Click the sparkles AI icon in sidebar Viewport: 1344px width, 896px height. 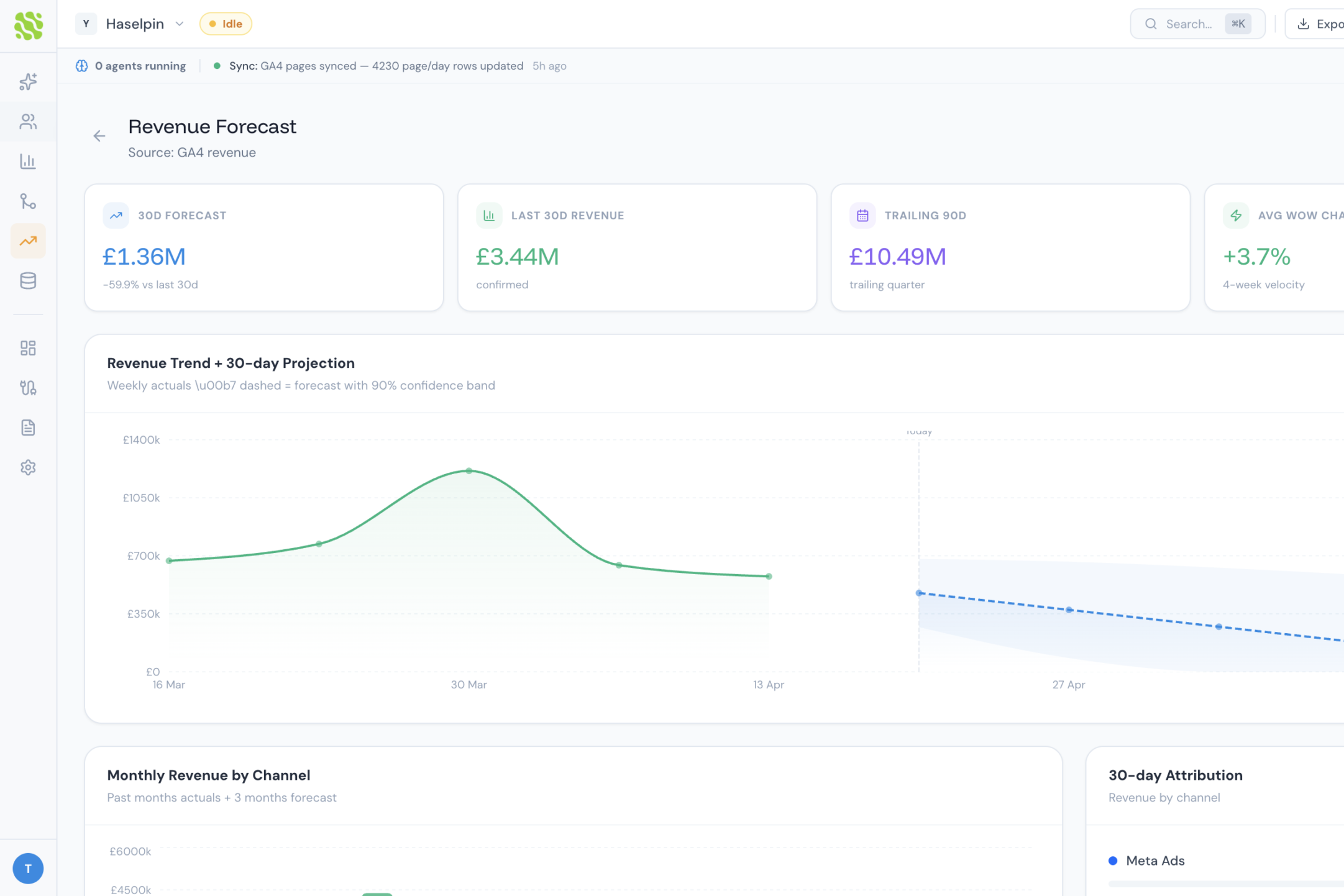(x=28, y=82)
